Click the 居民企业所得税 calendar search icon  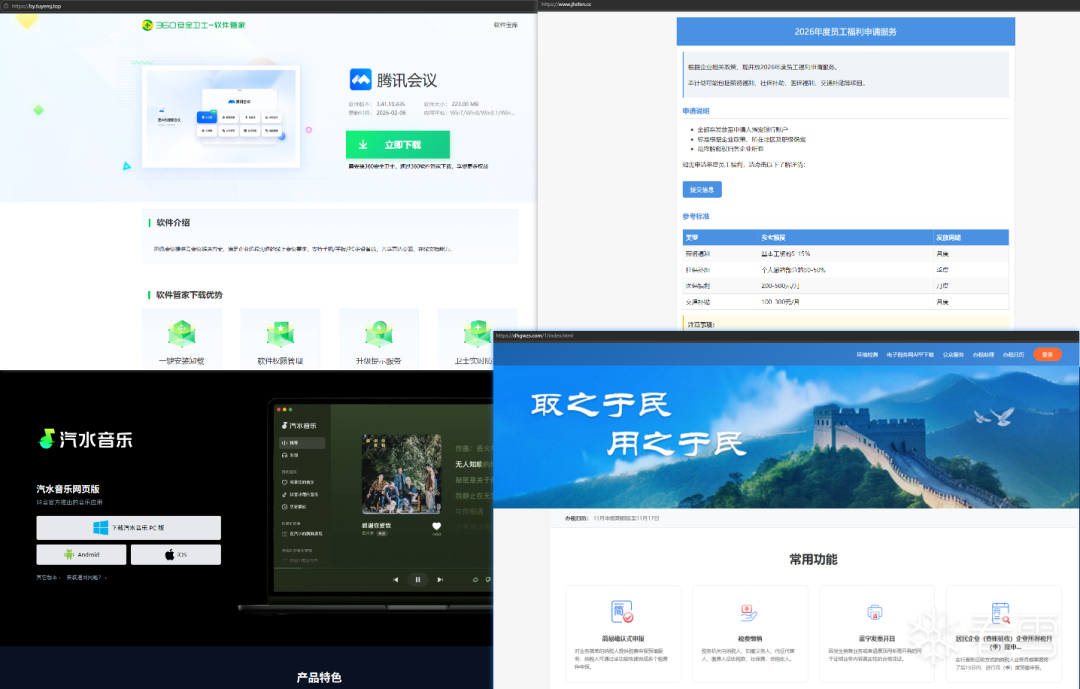(x=1001, y=613)
